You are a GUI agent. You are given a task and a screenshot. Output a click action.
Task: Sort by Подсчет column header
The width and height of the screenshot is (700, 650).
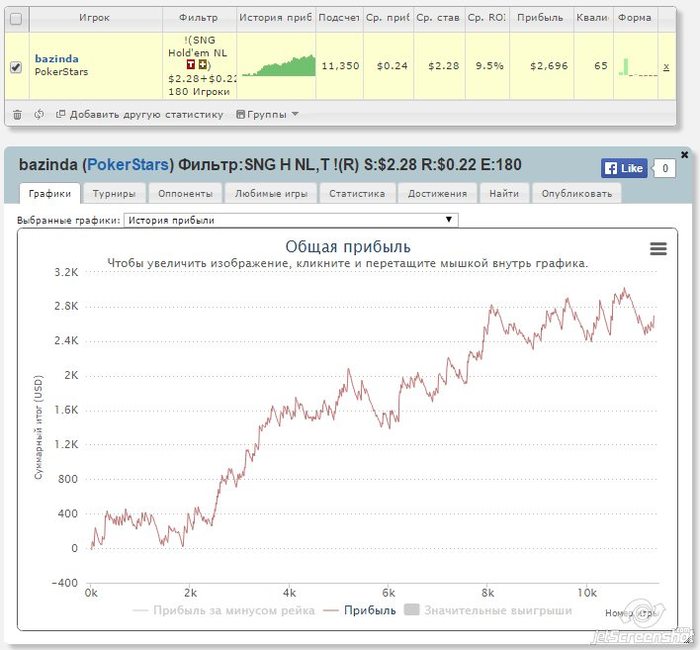click(x=339, y=18)
